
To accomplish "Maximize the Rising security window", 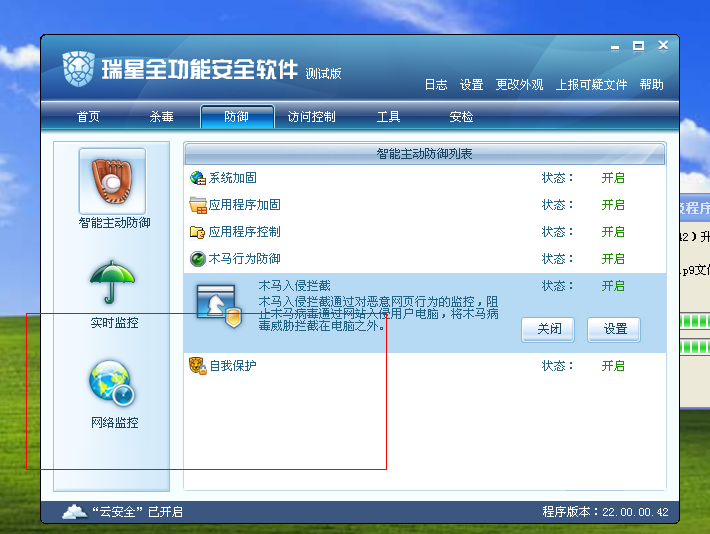I will tap(638, 46).
